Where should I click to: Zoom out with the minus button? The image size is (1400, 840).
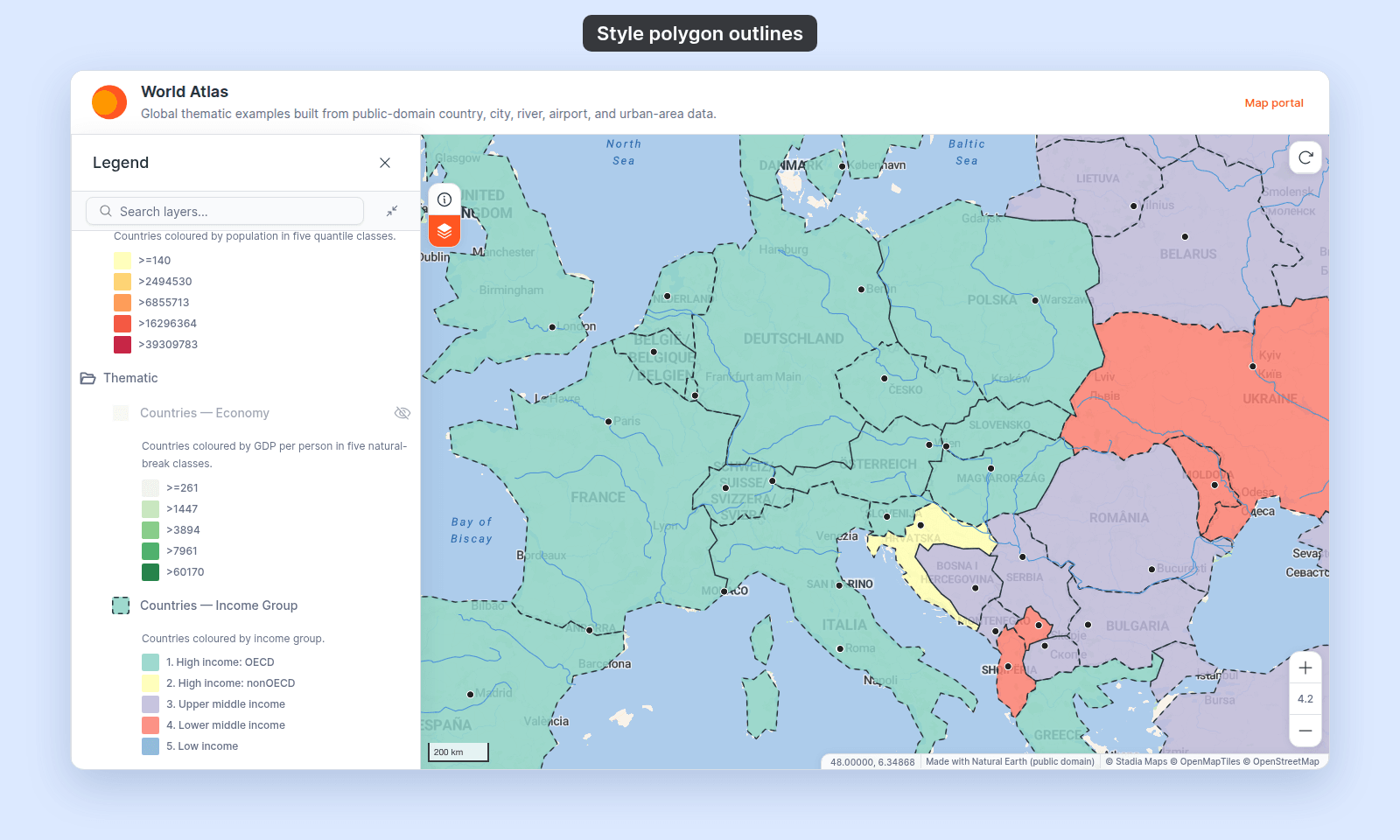[1305, 731]
